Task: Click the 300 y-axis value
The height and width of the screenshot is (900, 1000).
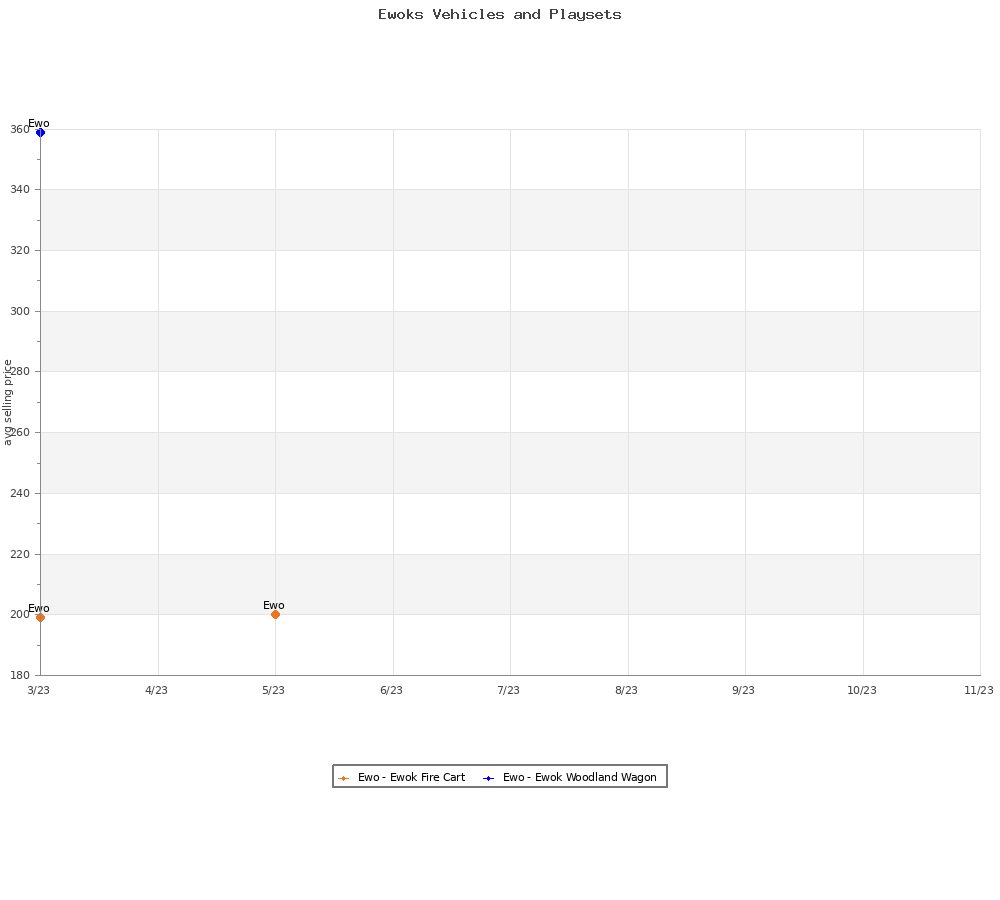Action: [x=20, y=311]
